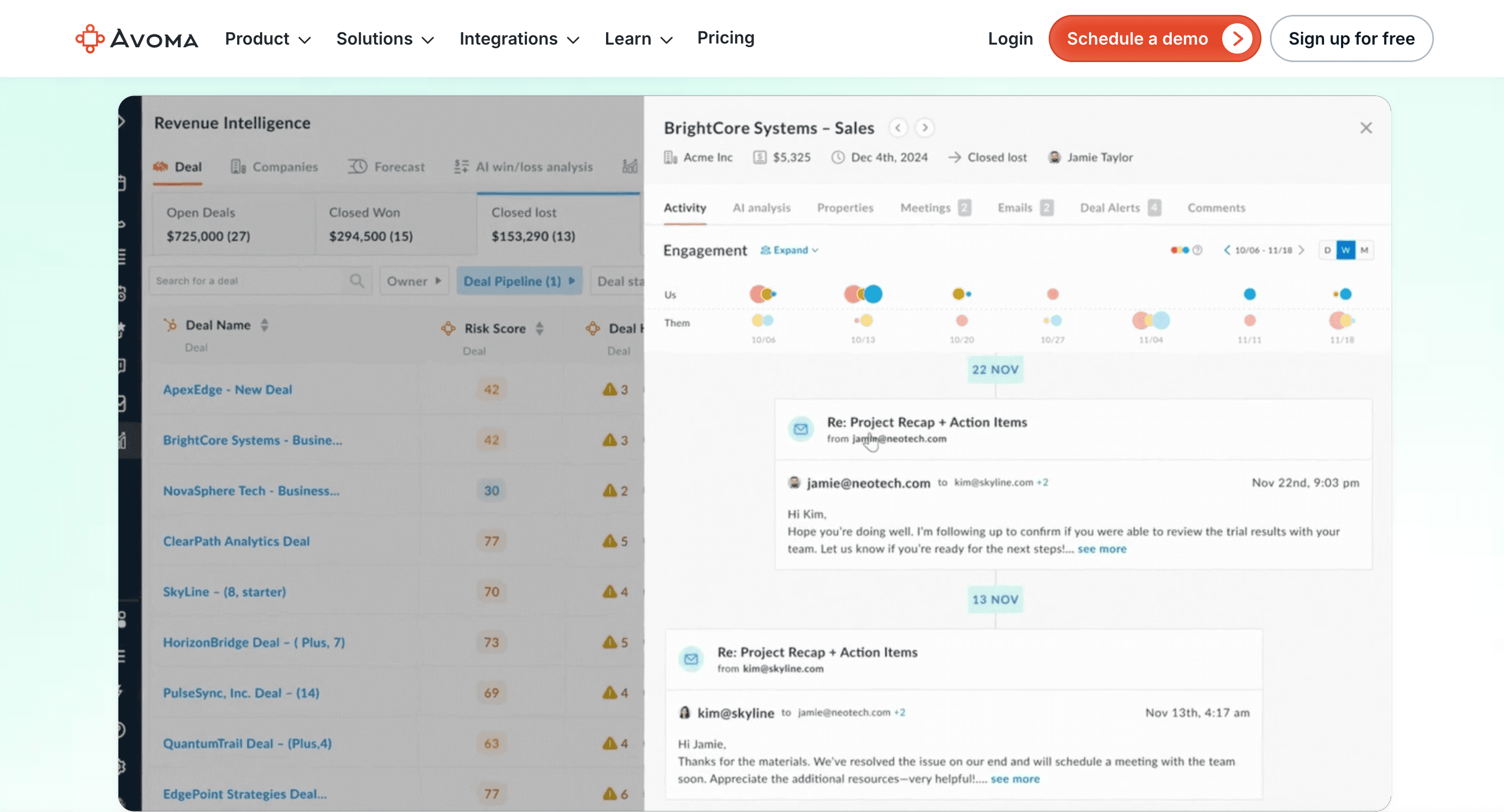Open BrightCore Systems - Busine... deal
Viewport: 1504px width, 812px height.
pos(252,440)
